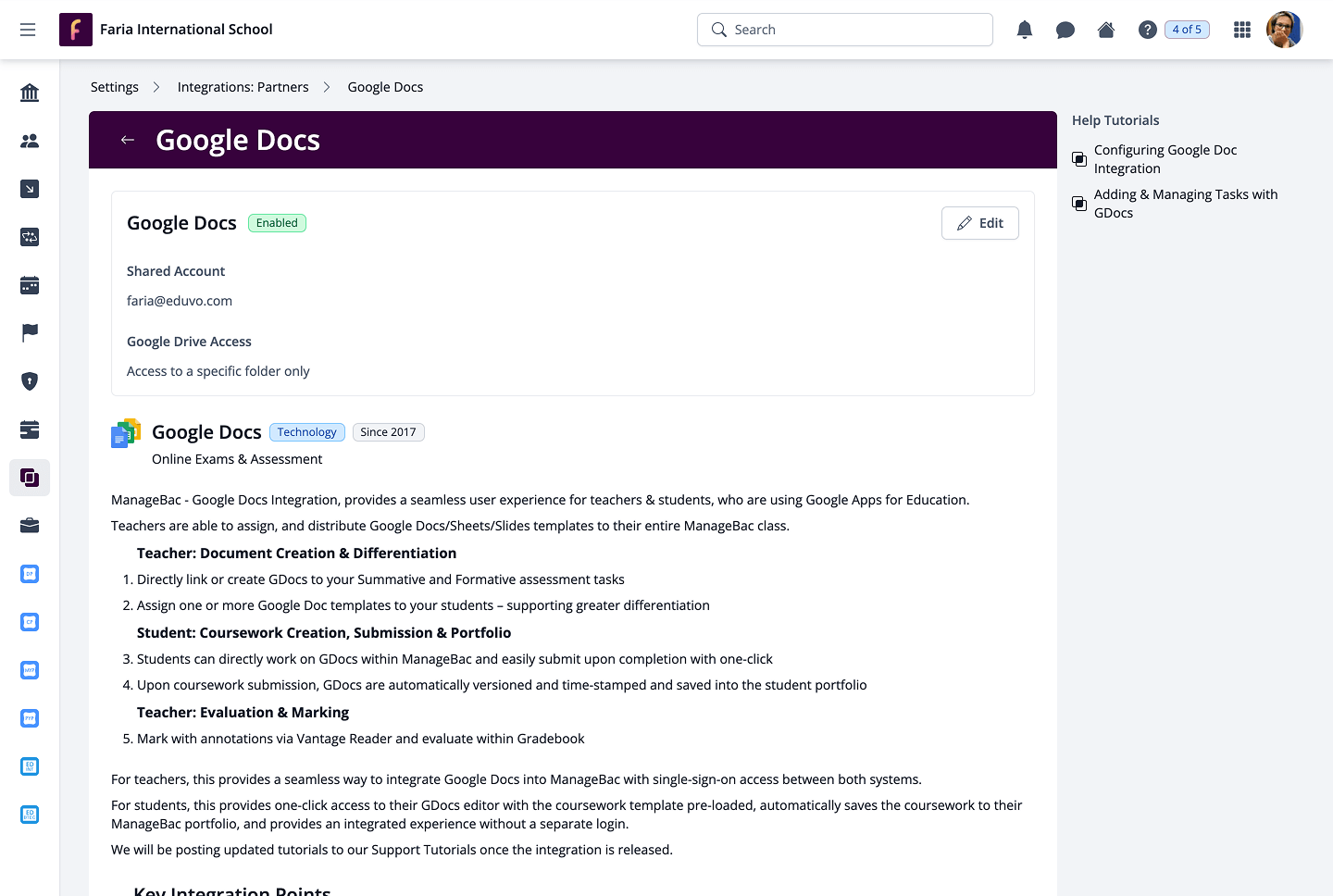
Task: Navigate to Settings breadcrumb
Action: (115, 87)
